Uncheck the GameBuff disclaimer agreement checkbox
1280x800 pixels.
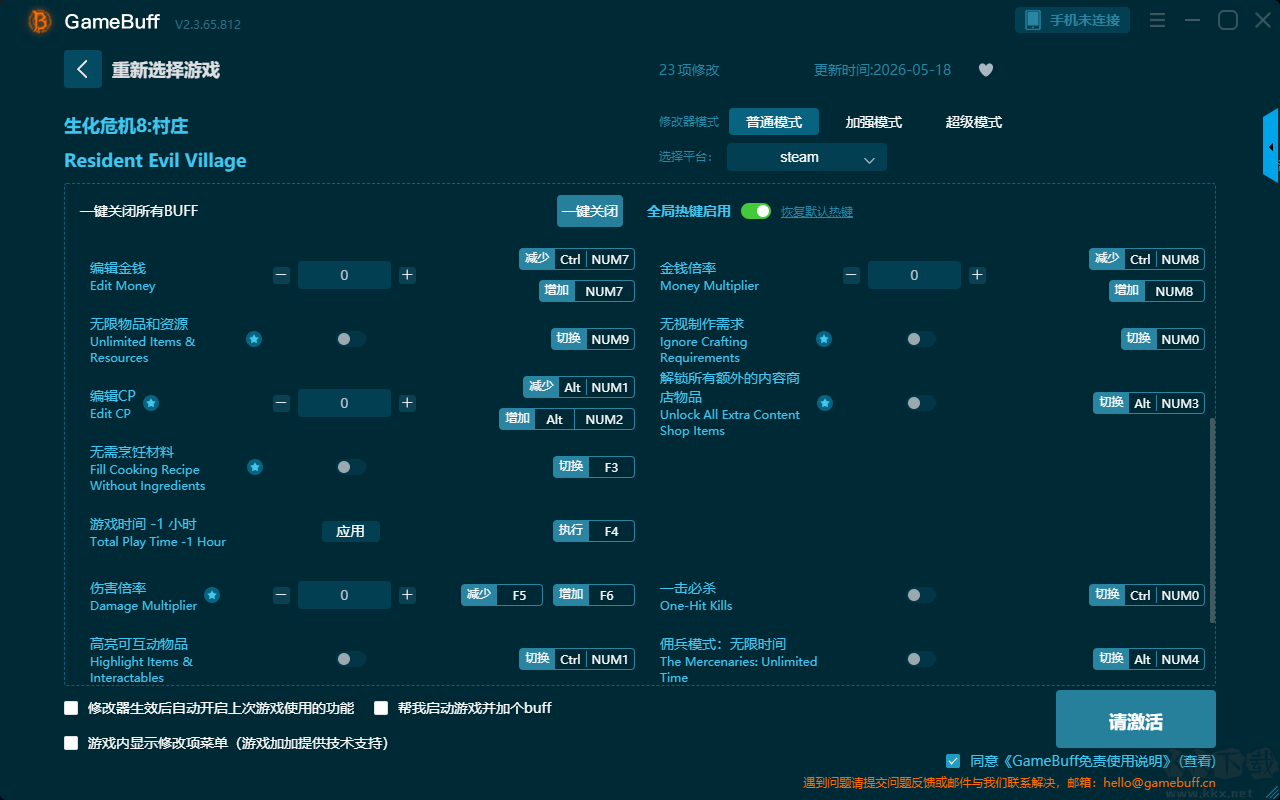pyautogui.click(x=953, y=761)
